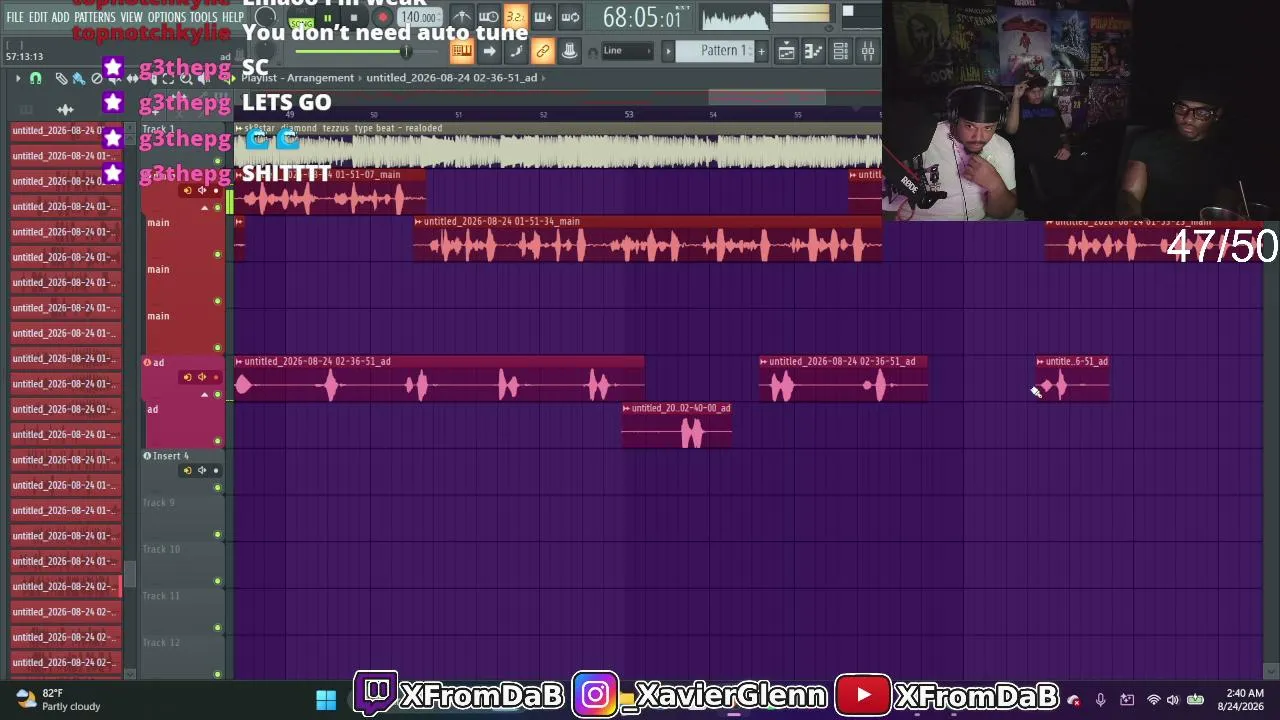
Task: Toggle the note/clip grouping icon
Action: [x=516, y=51]
